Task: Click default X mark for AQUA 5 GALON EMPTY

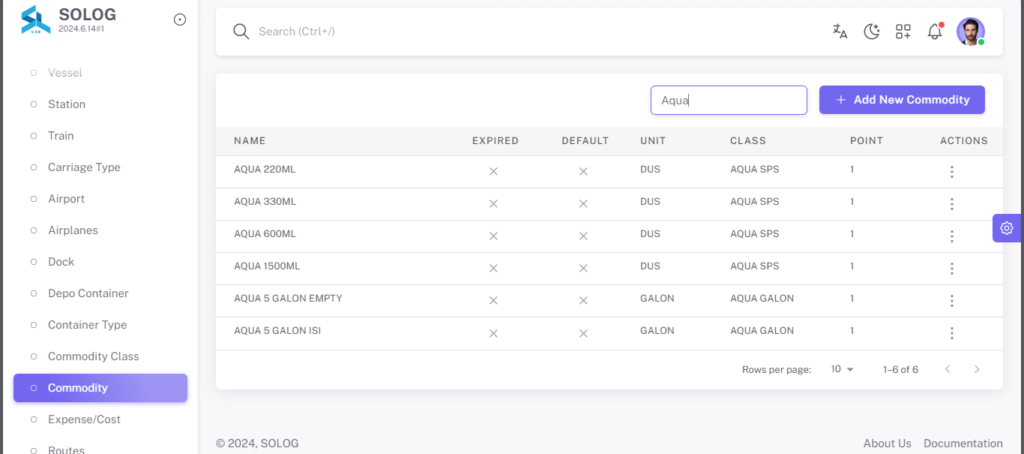Action: coord(583,300)
